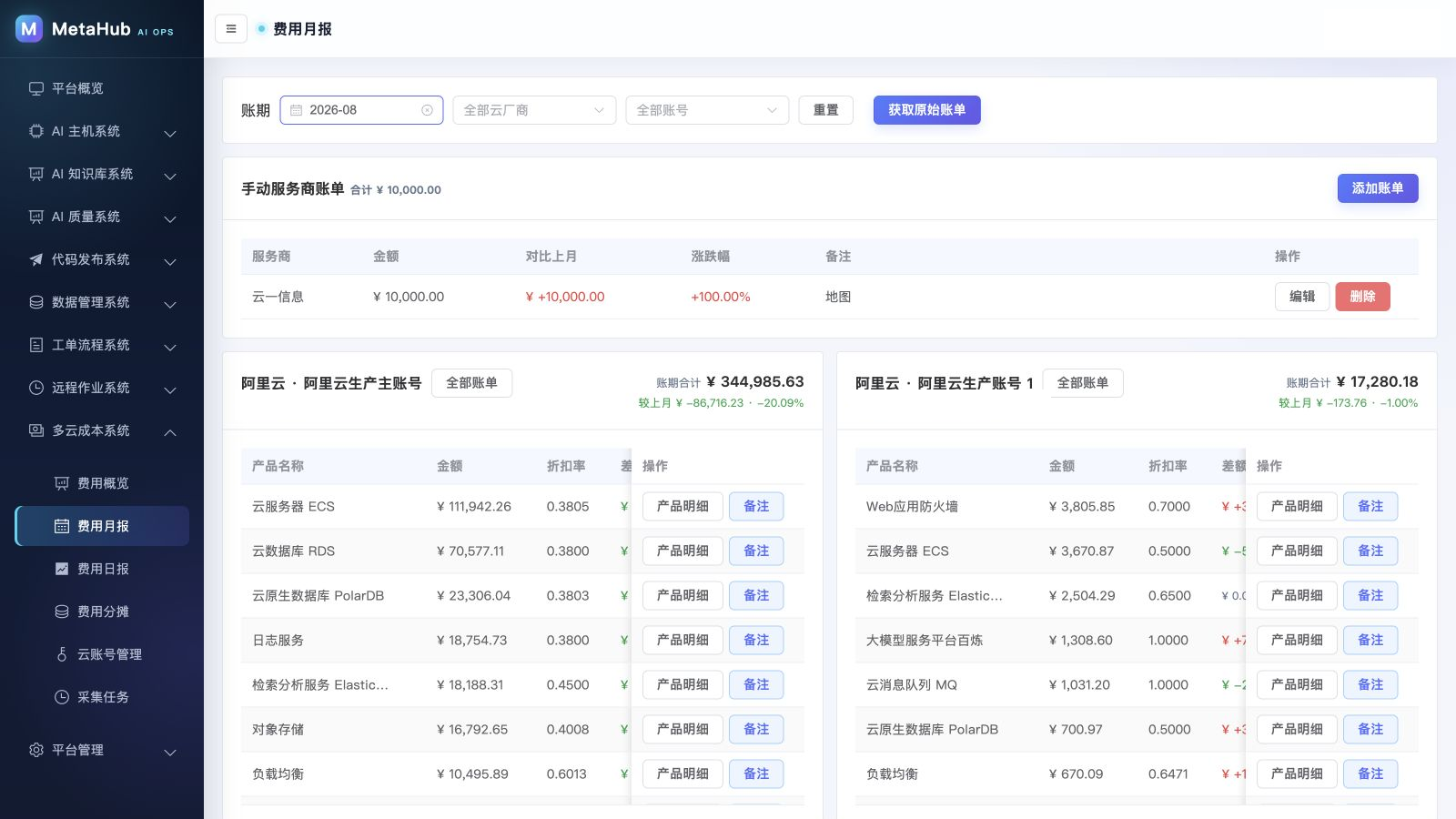
Task: Open the 全部账号 dropdown
Action: coord(707,110)
